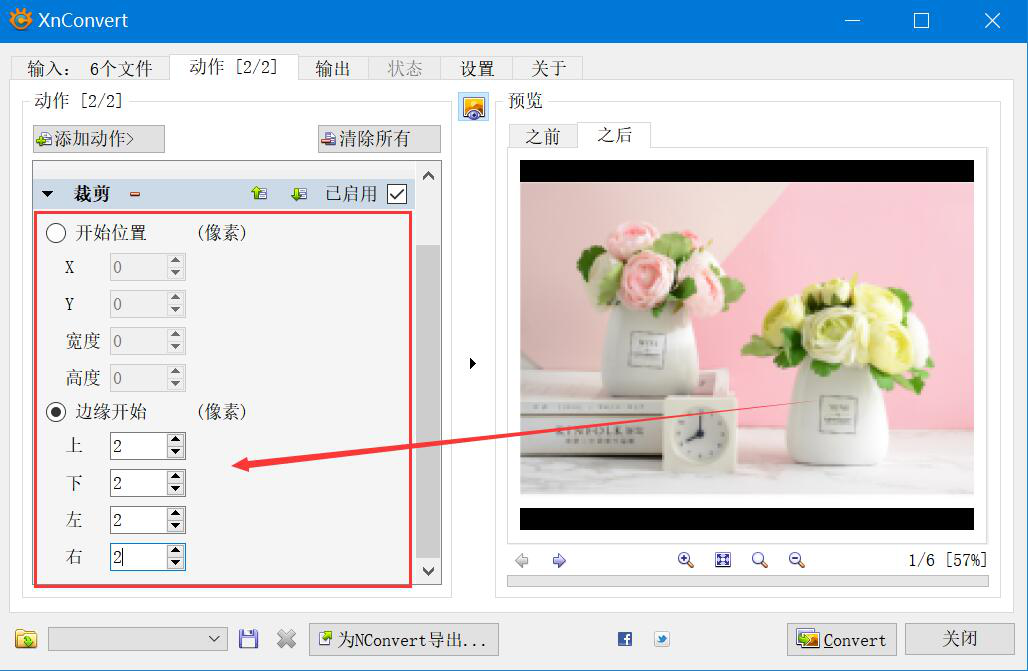Click the remove crop action minus icon

coord(135,194)
